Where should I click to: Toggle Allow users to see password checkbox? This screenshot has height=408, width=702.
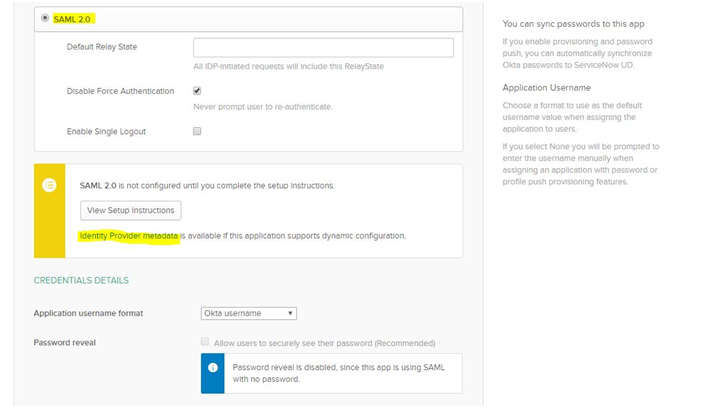coord(205,342)
